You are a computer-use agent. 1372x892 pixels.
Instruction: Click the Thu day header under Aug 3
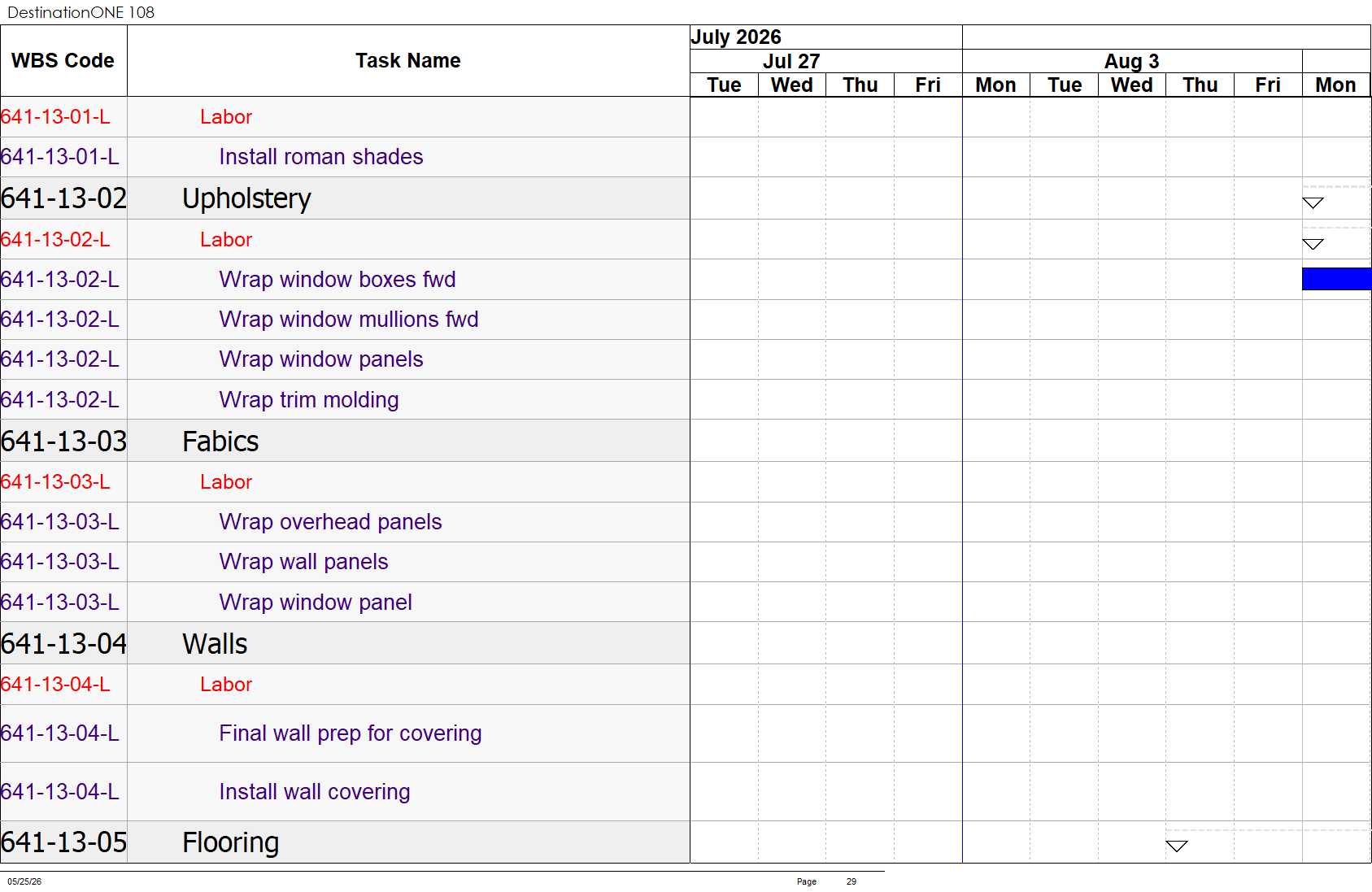coord(1200,85)
